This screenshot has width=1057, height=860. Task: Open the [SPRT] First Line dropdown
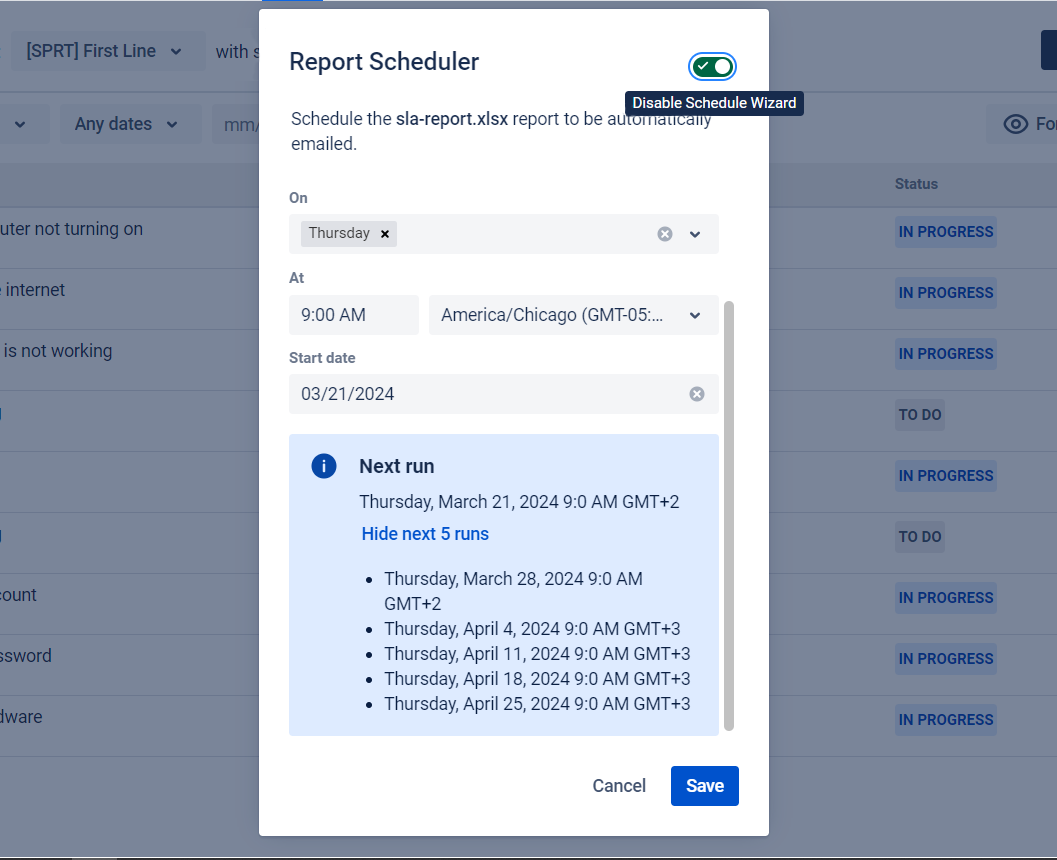pyautogui.click(x=105, y=51)
